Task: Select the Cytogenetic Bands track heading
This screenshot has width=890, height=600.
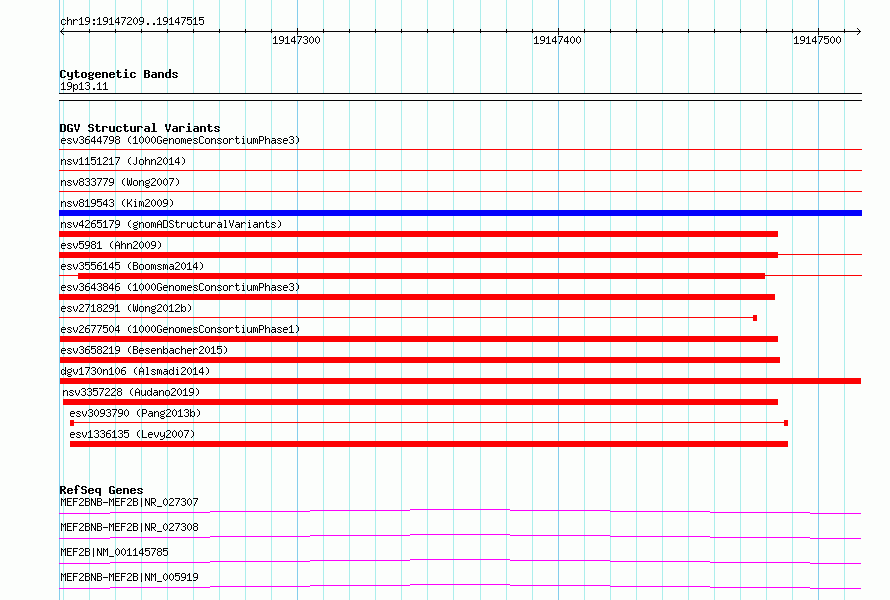Action: (119, 74)
